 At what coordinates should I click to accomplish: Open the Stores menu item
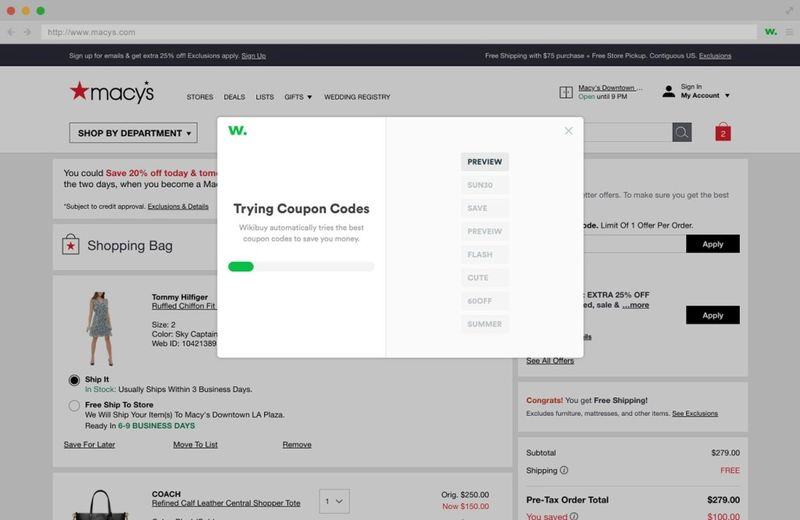click(199, 97)
